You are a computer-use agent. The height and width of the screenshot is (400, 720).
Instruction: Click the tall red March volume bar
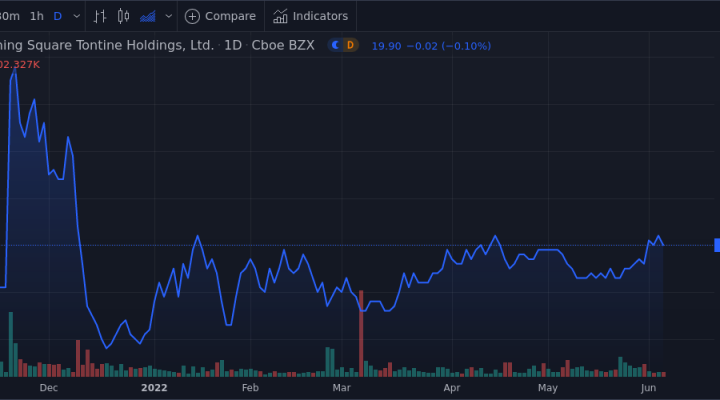(360, 332)
